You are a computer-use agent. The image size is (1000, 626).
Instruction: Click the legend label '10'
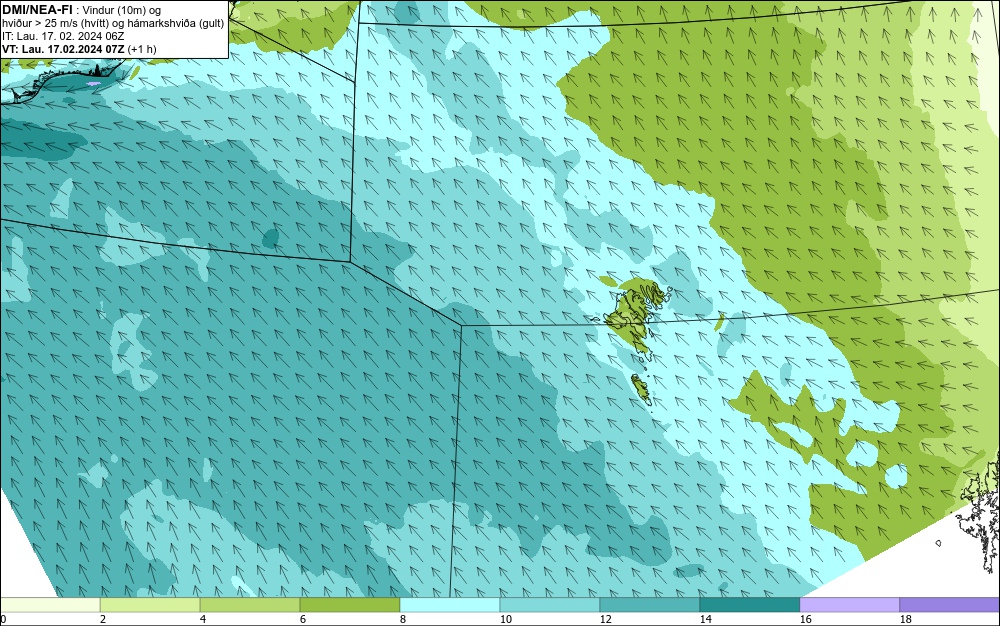pyautogui.click(x=506, y=619)
